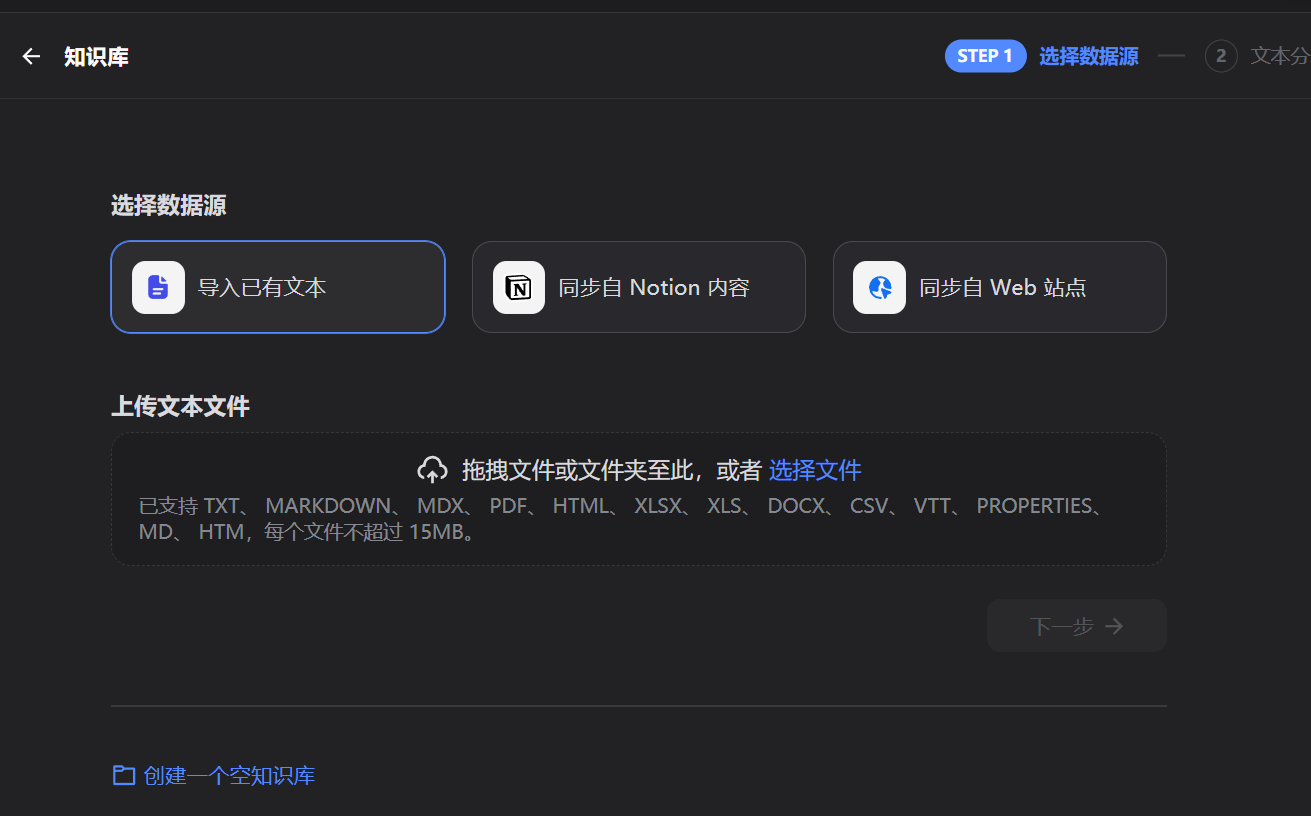Viewport: 1311px width, 816px height.
Task: Click the document icon on 导入已有文本
Action: click(x=158, y=287)
